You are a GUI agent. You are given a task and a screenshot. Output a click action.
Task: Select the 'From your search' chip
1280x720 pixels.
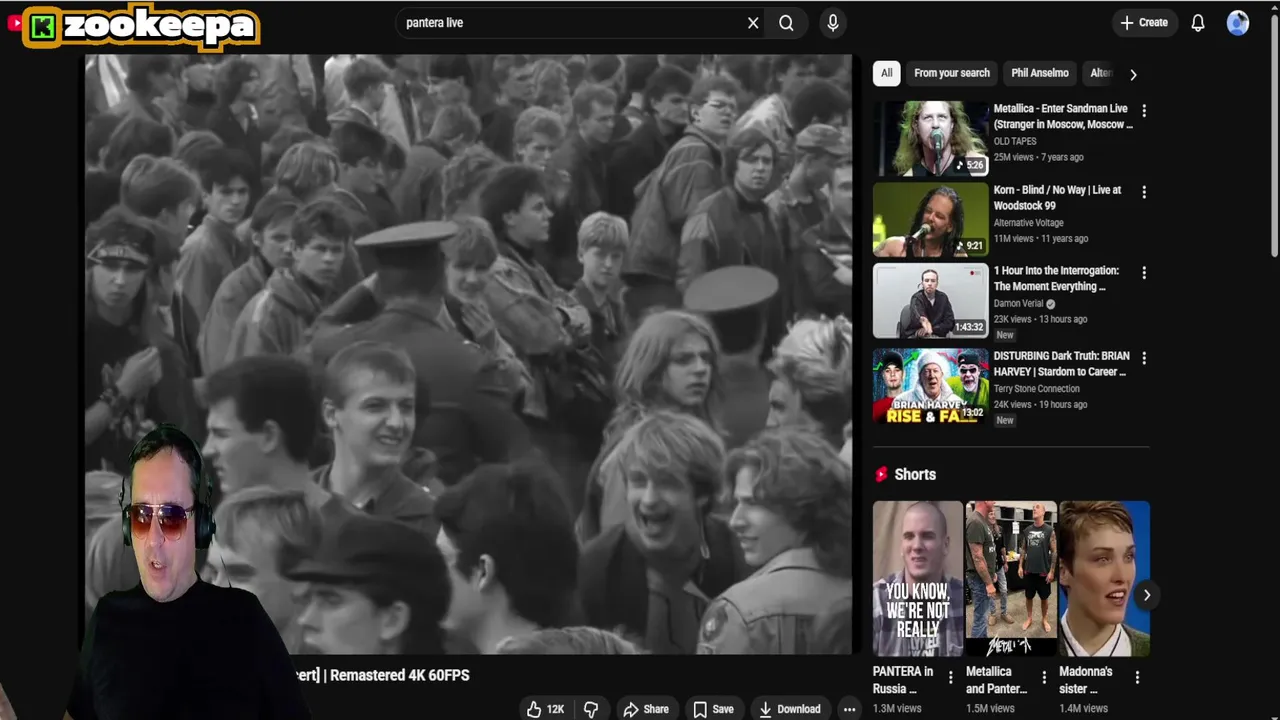coord(952,73)
